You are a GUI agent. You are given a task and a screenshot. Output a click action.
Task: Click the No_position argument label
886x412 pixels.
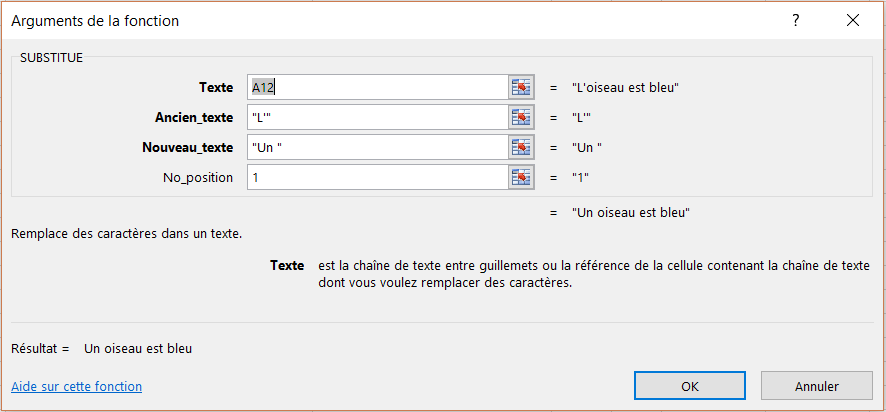(x=197, y=177)
